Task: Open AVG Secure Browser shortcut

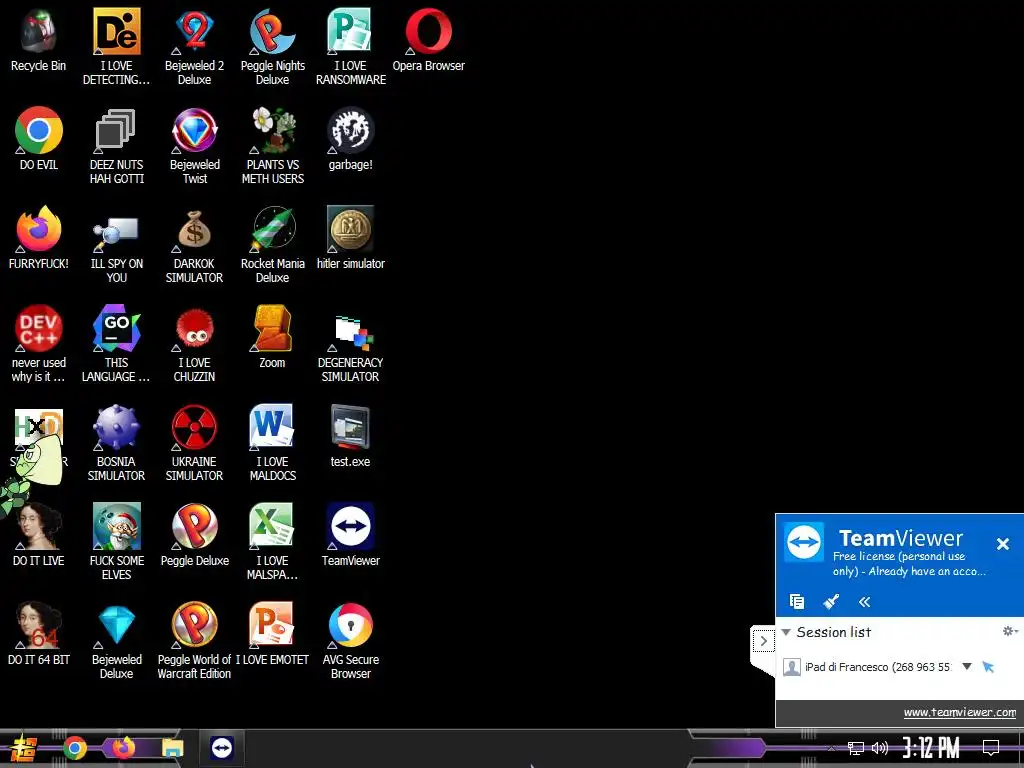Action: click(x=351, y=641)
